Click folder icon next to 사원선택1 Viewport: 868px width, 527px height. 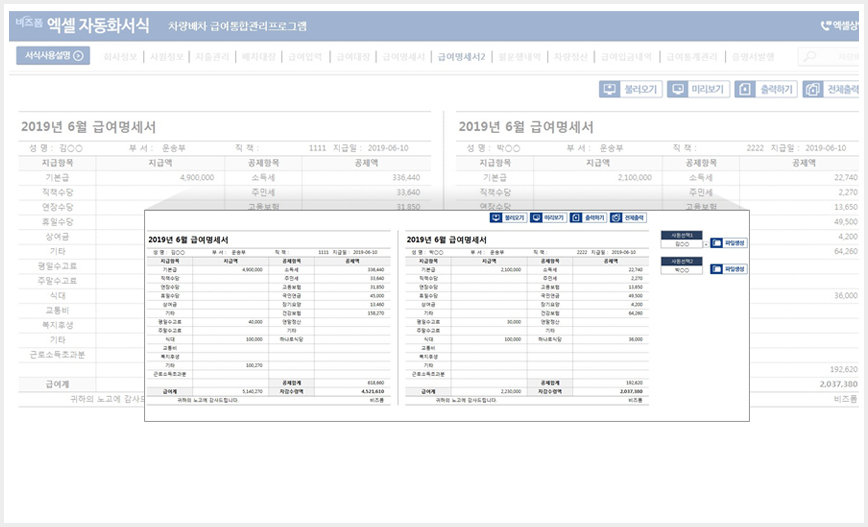pos(716,243)
